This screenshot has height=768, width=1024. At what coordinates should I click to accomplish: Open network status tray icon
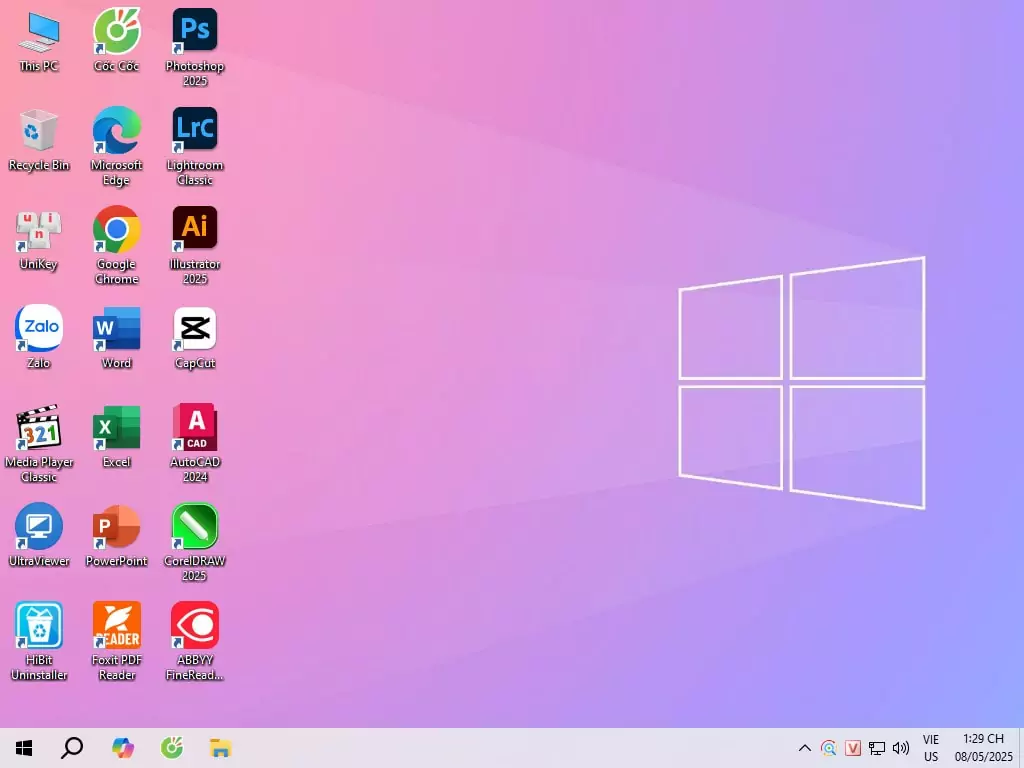[x=876, y=748]
